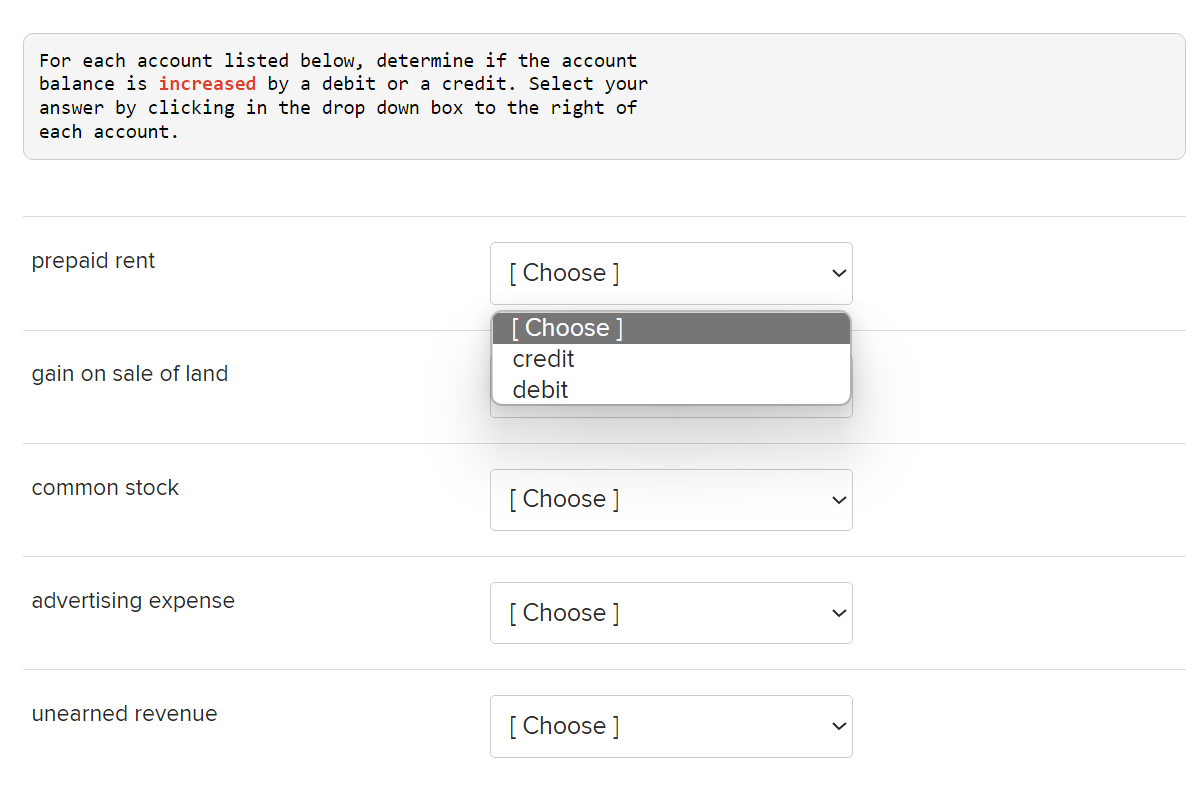1198x801 pixels.
Task: Click the 'prepaid rent' account label
Action: pos(93,261)
